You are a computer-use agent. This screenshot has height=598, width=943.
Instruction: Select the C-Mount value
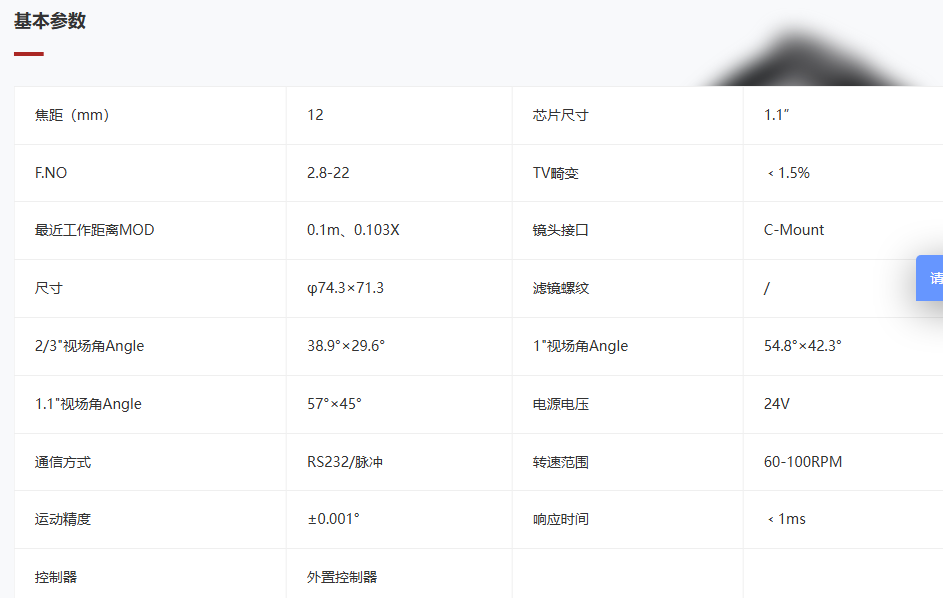coord(794,230)
